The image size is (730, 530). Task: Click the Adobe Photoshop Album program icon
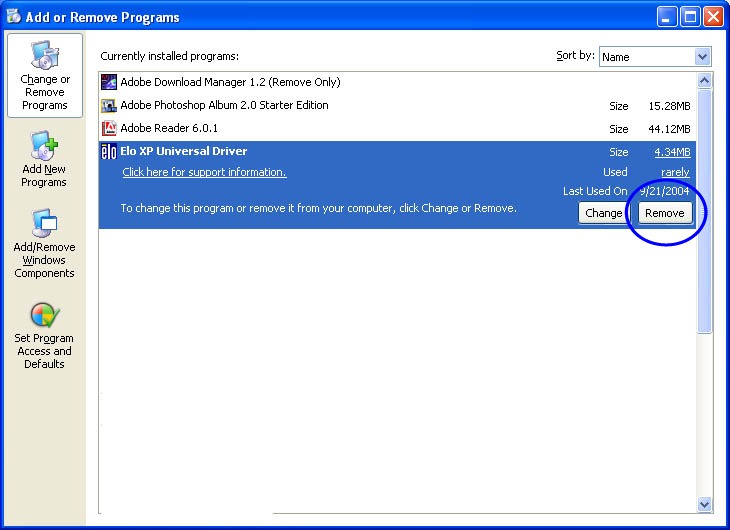pos(109,105)
